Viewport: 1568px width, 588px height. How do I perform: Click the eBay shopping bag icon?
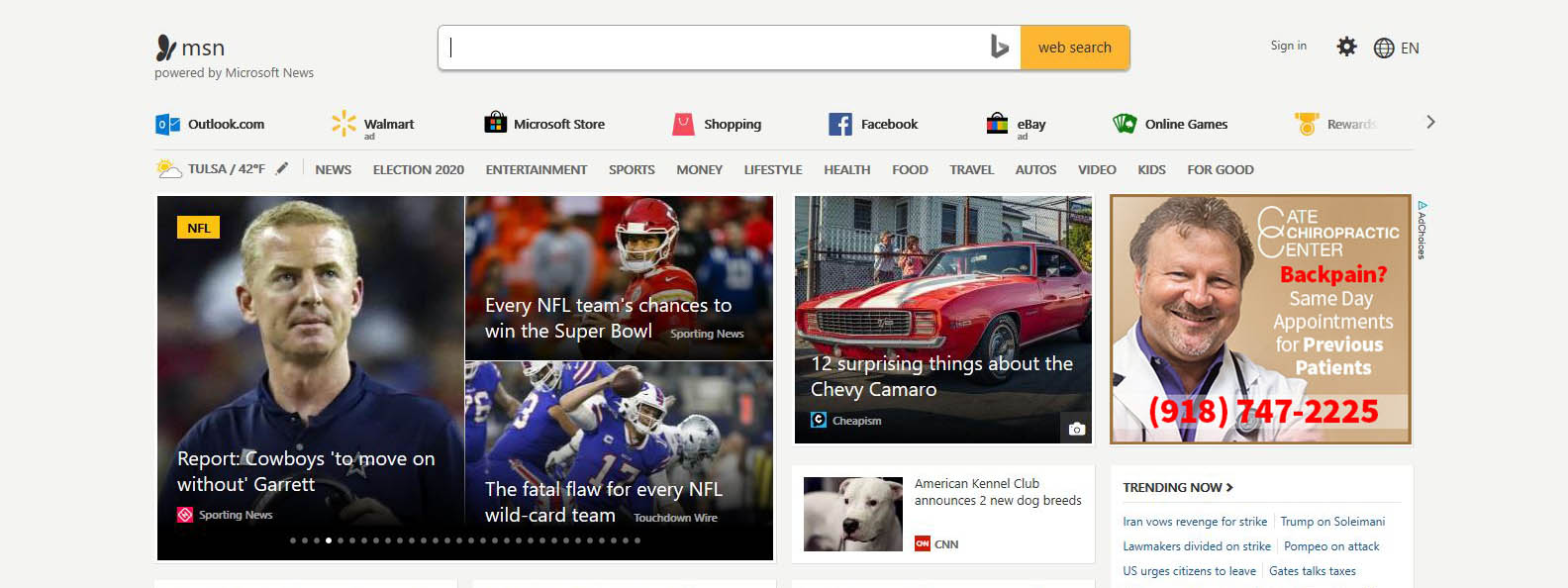tap(997, 123)
